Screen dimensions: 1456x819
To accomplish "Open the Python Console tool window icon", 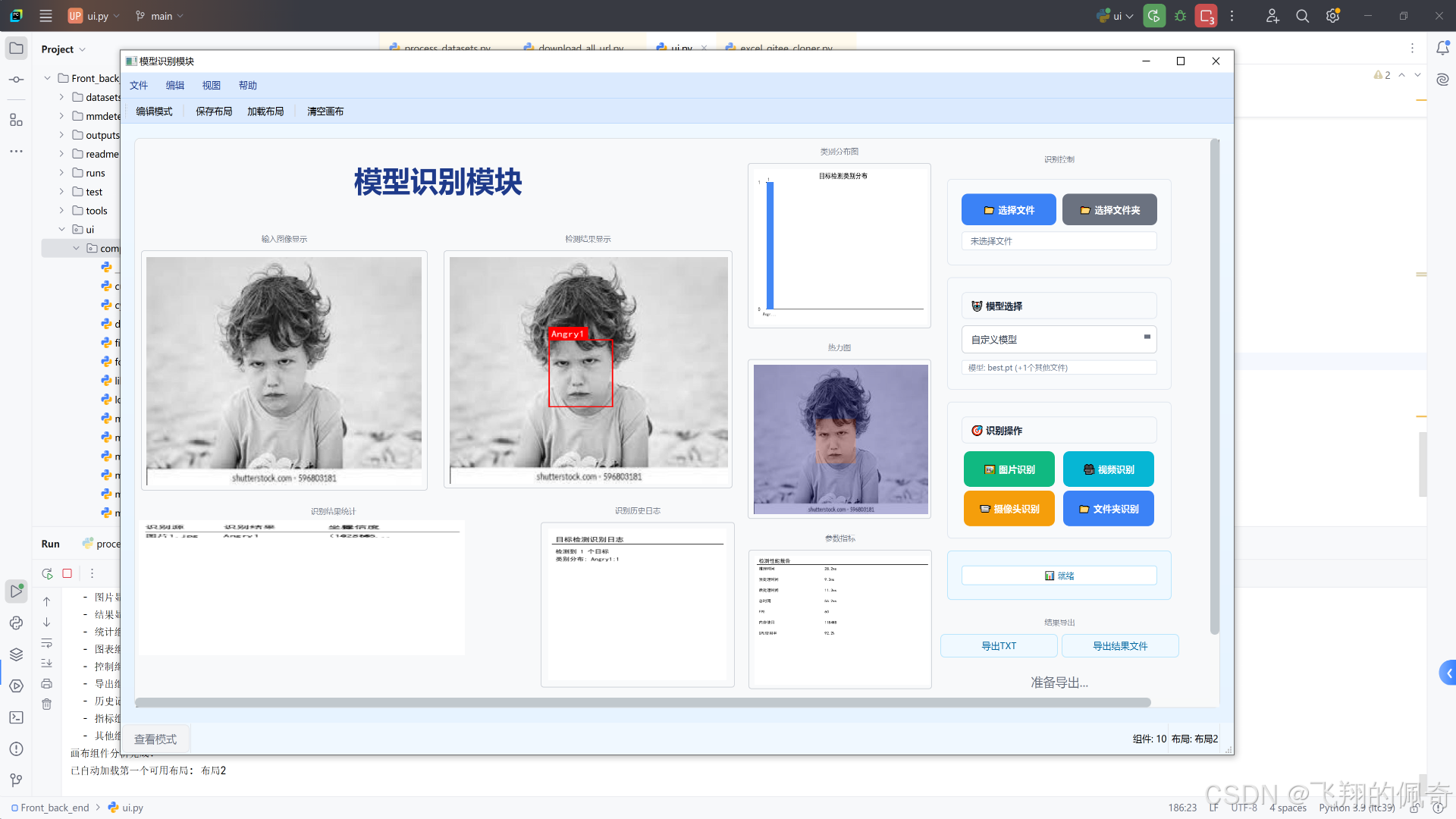I will coord(16,623).
